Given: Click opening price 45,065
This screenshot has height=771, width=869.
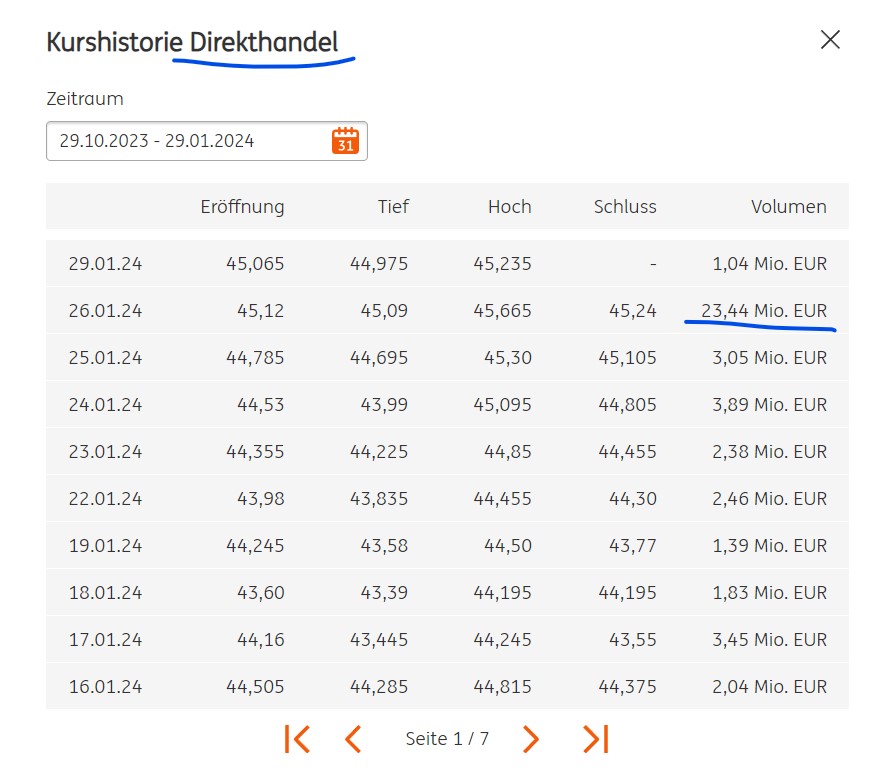Looking at the screenshot, I should click(x=255, y=263).
